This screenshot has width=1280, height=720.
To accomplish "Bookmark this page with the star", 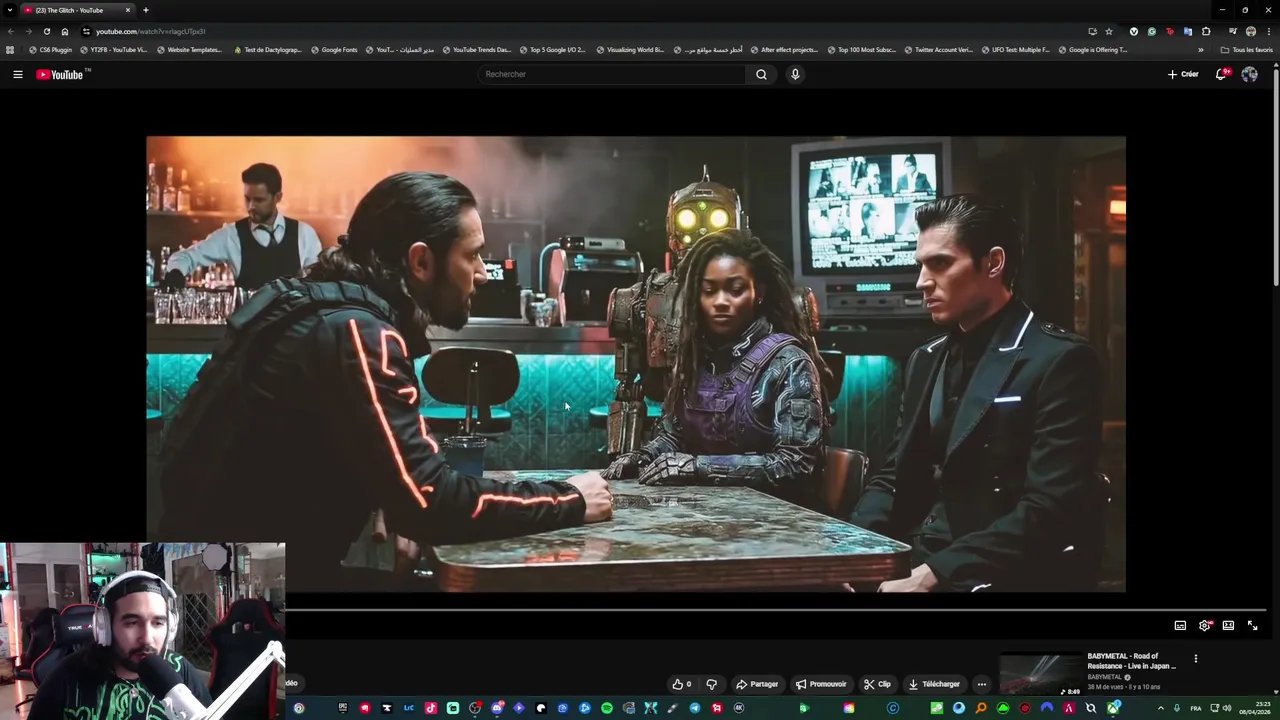I will tap(1109, 31).
